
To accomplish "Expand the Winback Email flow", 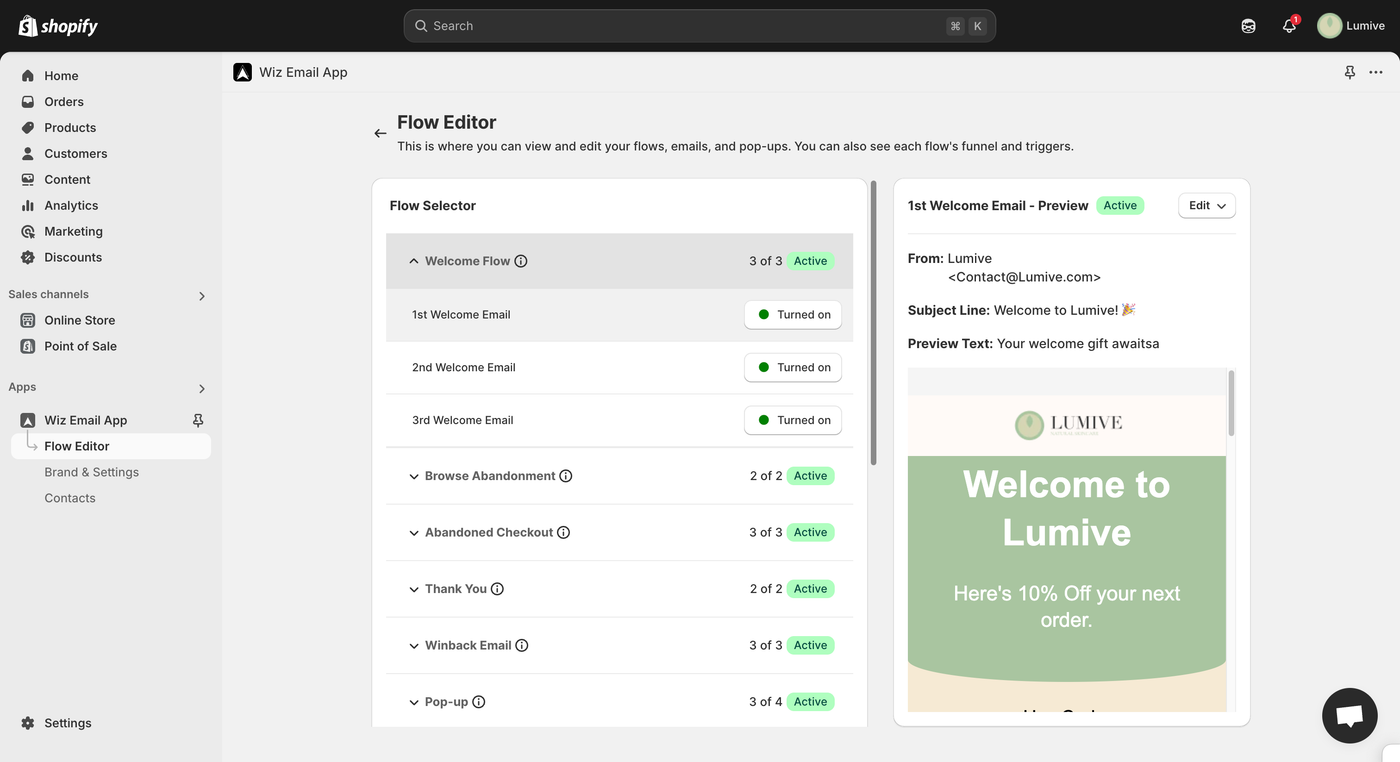I will [414, 645].
